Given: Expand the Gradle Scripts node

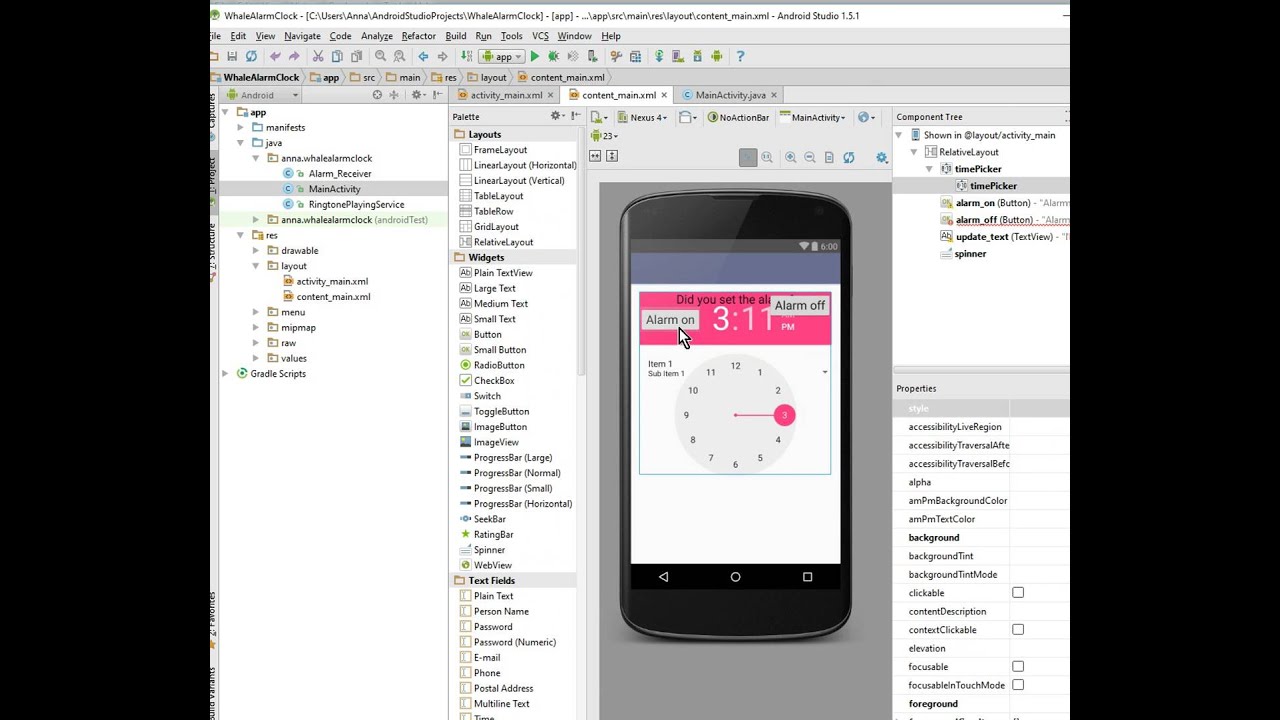Looking at the screenshot, I should pos(226,374).
